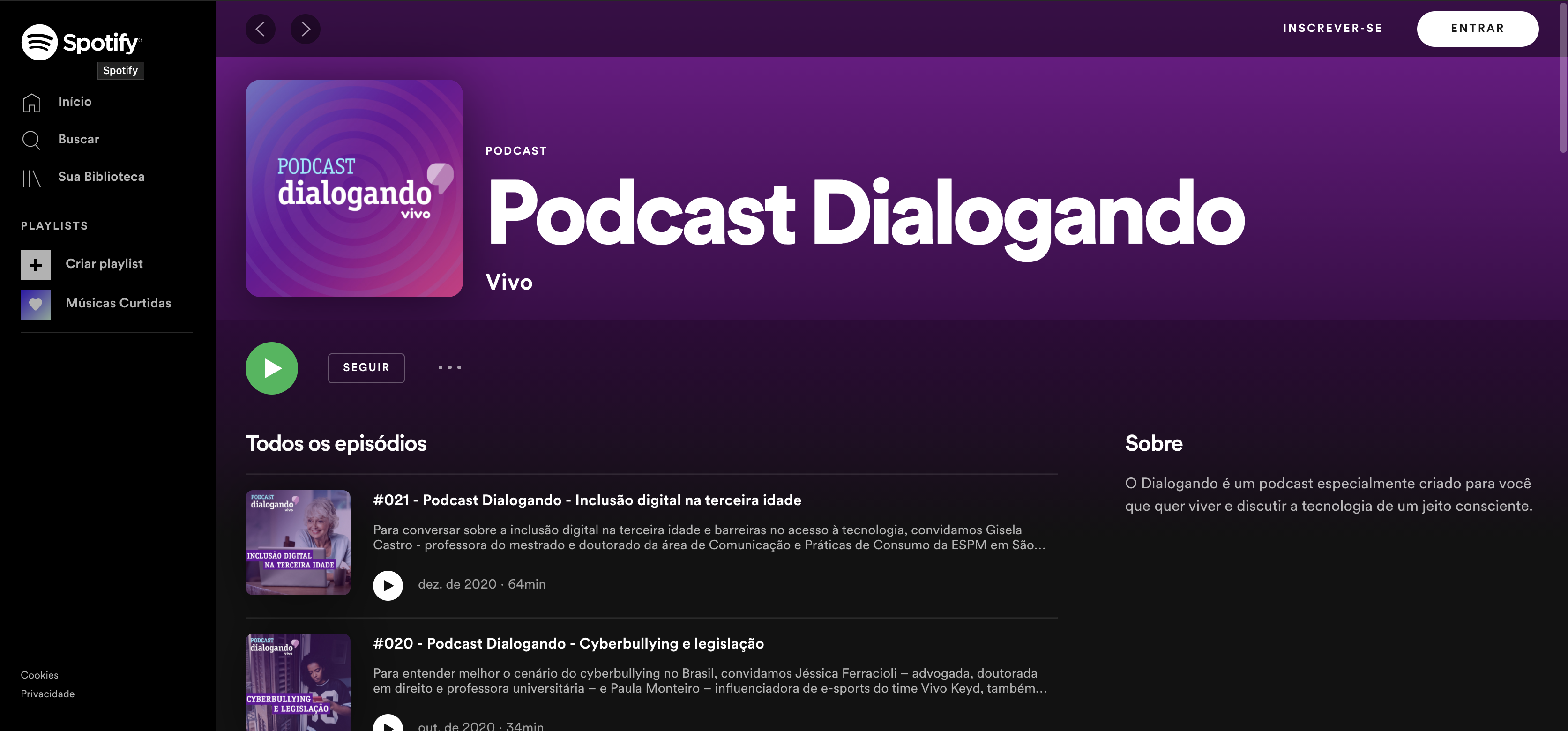The height and width of the screenshot is (731, 1568).
Task: Go back with the left arrow
Action: tap(260, 29)
